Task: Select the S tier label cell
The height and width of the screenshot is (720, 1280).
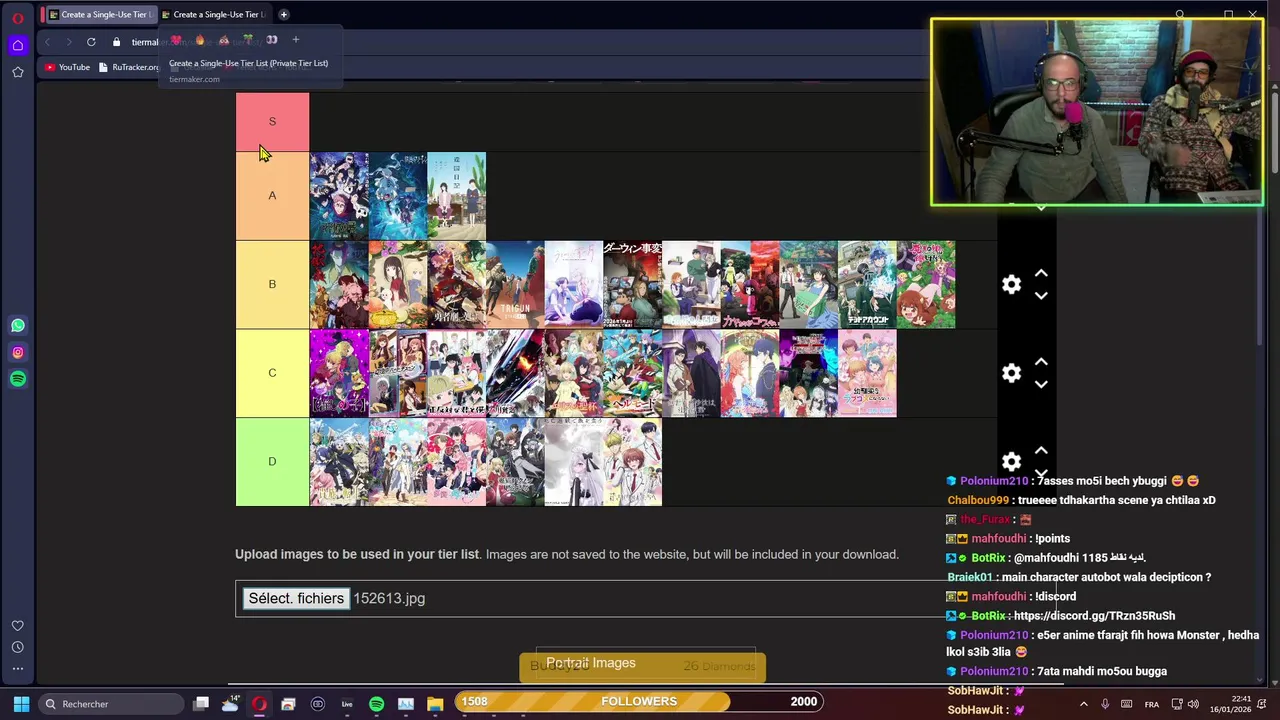Action: tap(272, 122)
